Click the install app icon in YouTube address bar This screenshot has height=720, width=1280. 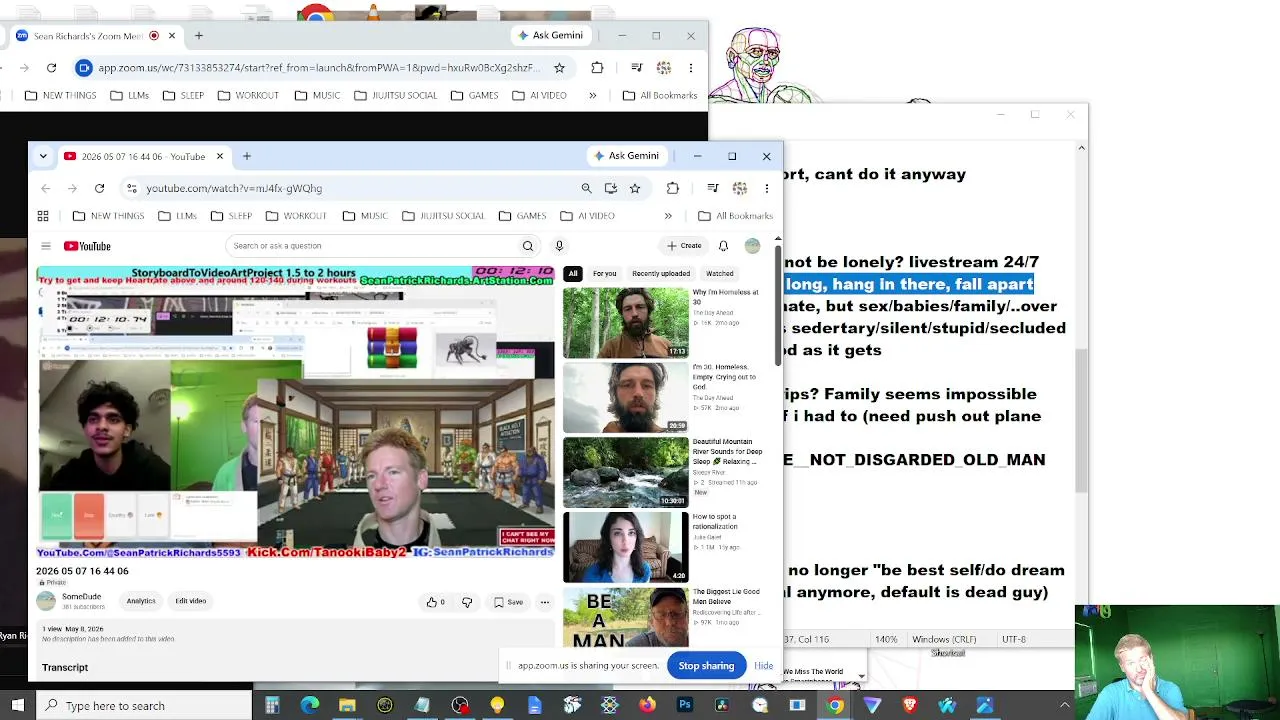610,188
